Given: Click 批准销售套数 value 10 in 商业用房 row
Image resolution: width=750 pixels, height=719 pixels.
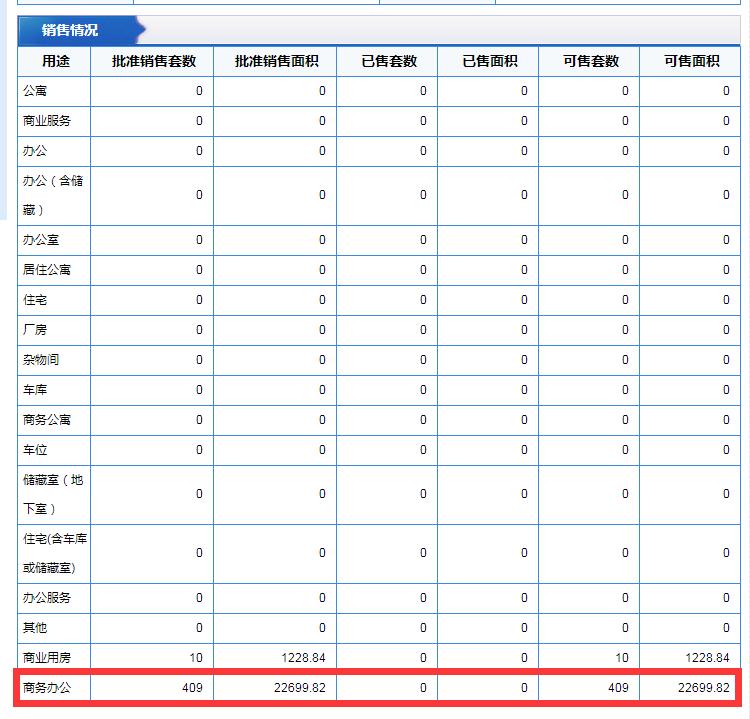Looking at the screenshot, I should tap(196, 658).
